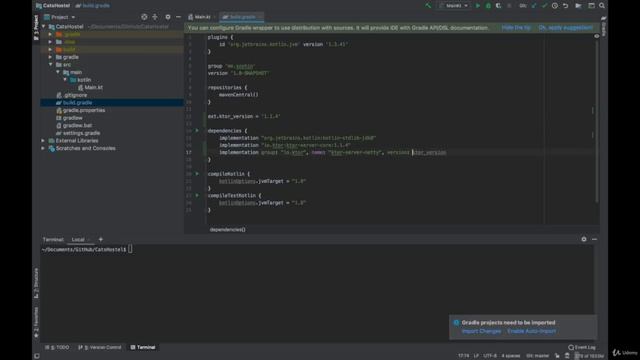Click the greyed-out Stop icon in toolbar
This screenshot has width=640, height=360.
click(x=509, y=6)
